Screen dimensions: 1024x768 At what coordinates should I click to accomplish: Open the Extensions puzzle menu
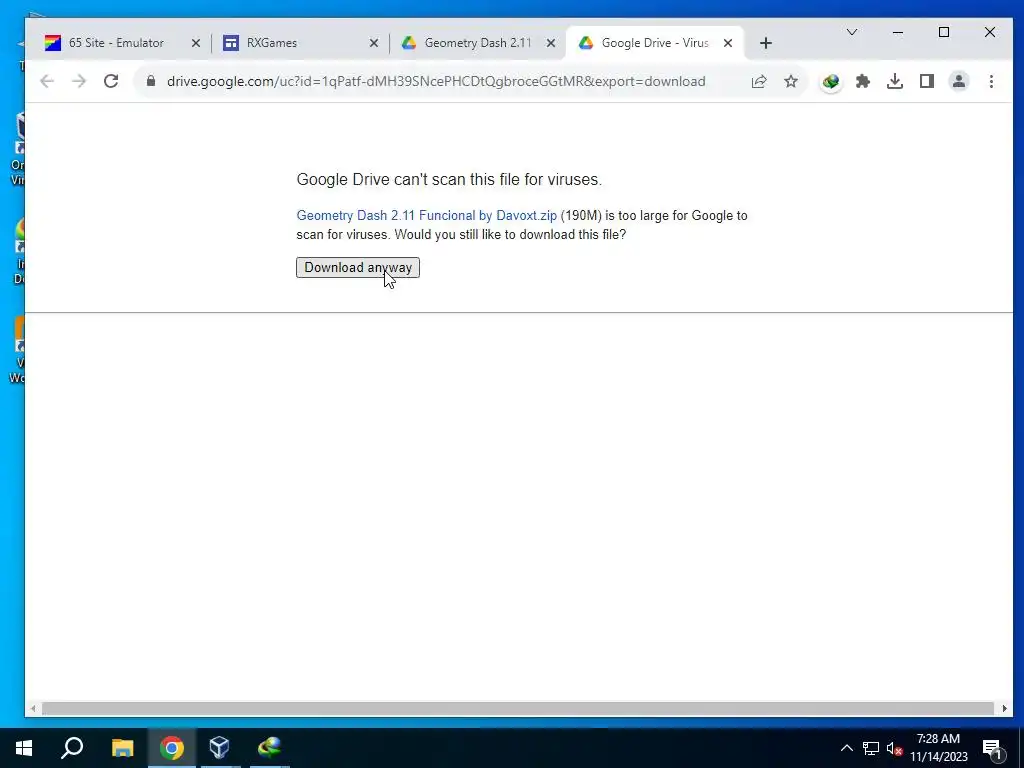click(863, 81)
